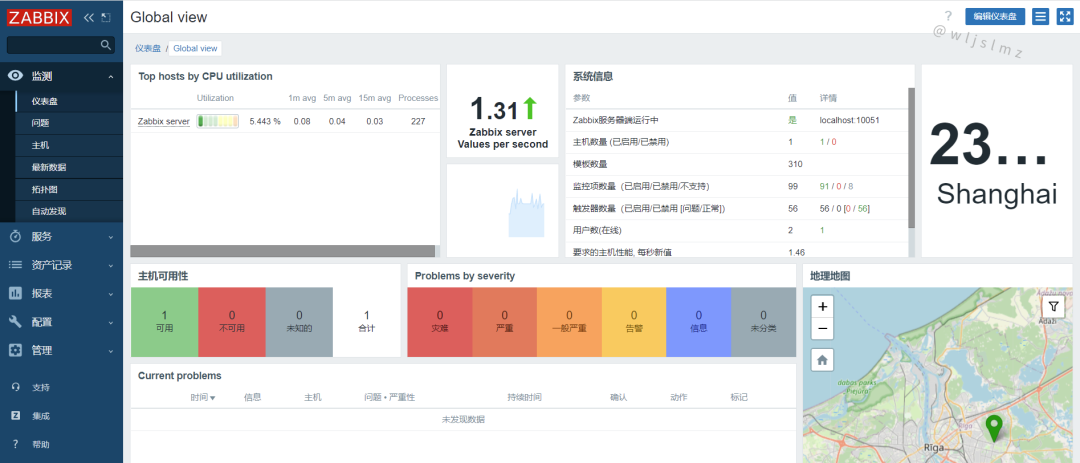Click the grey 未知的 availability tile
This screenshot has height=463, width=1080.
[x=300, y=322]
